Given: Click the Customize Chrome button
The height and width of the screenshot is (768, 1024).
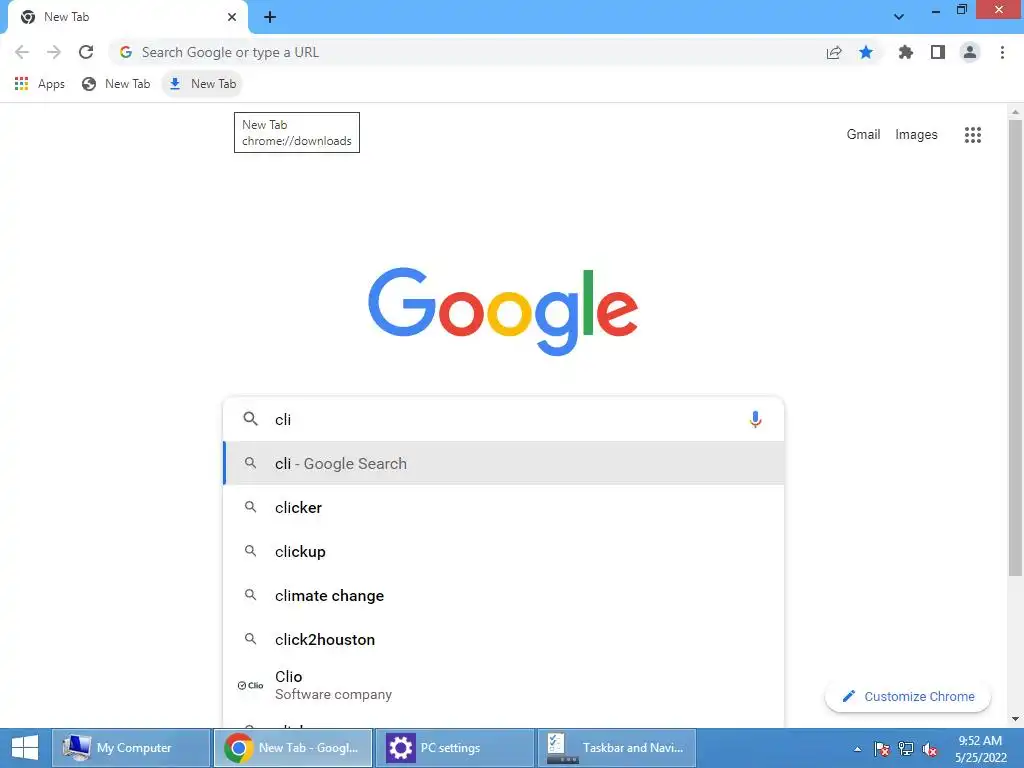Looking at the screenshot, I should 908,696.
